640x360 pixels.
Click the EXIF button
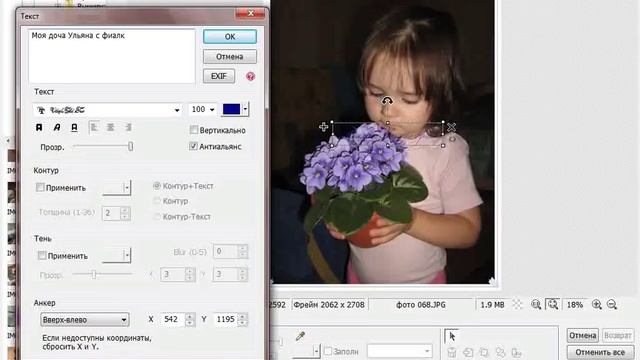219,76
